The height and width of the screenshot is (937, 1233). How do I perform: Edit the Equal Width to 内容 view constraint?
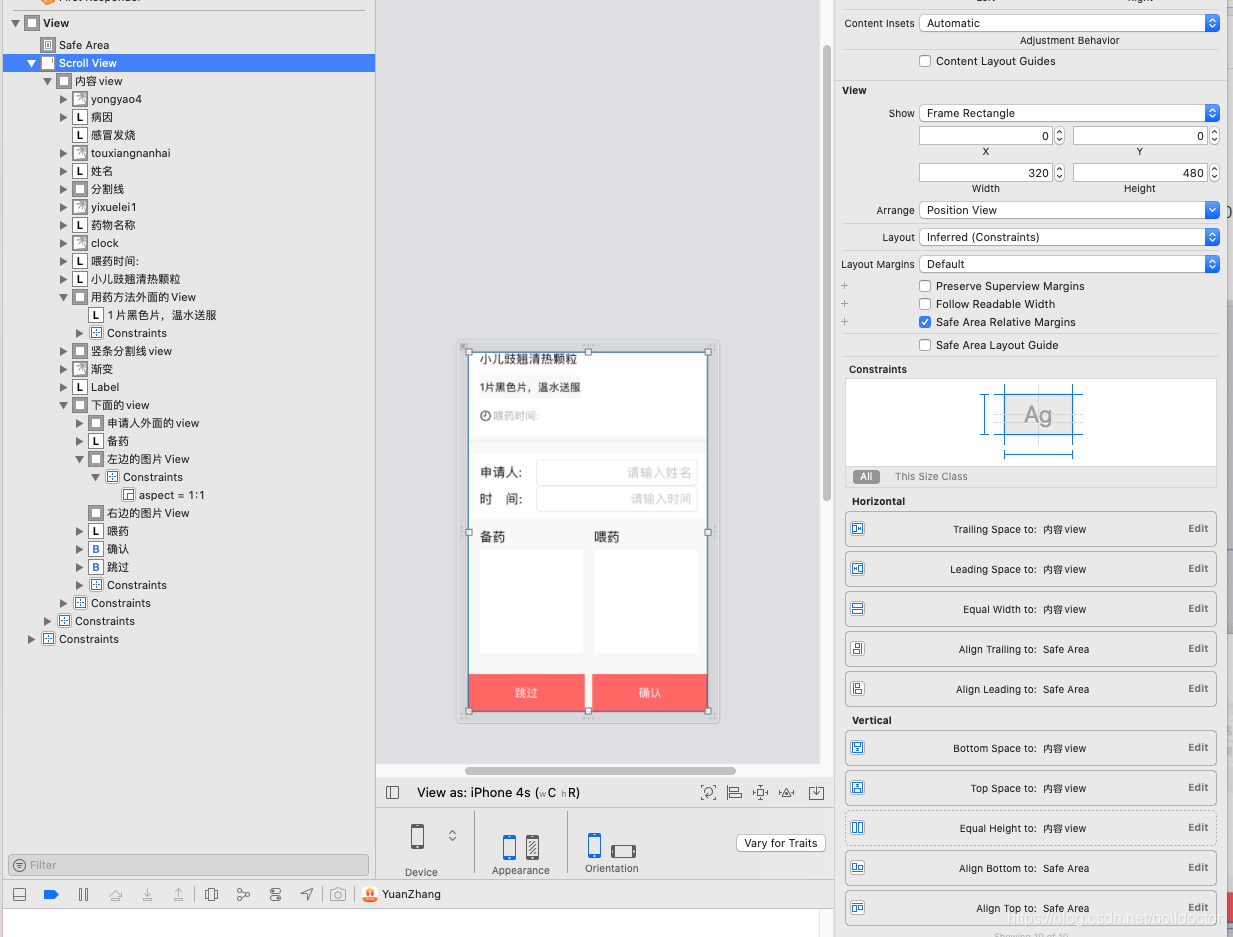1197,608
